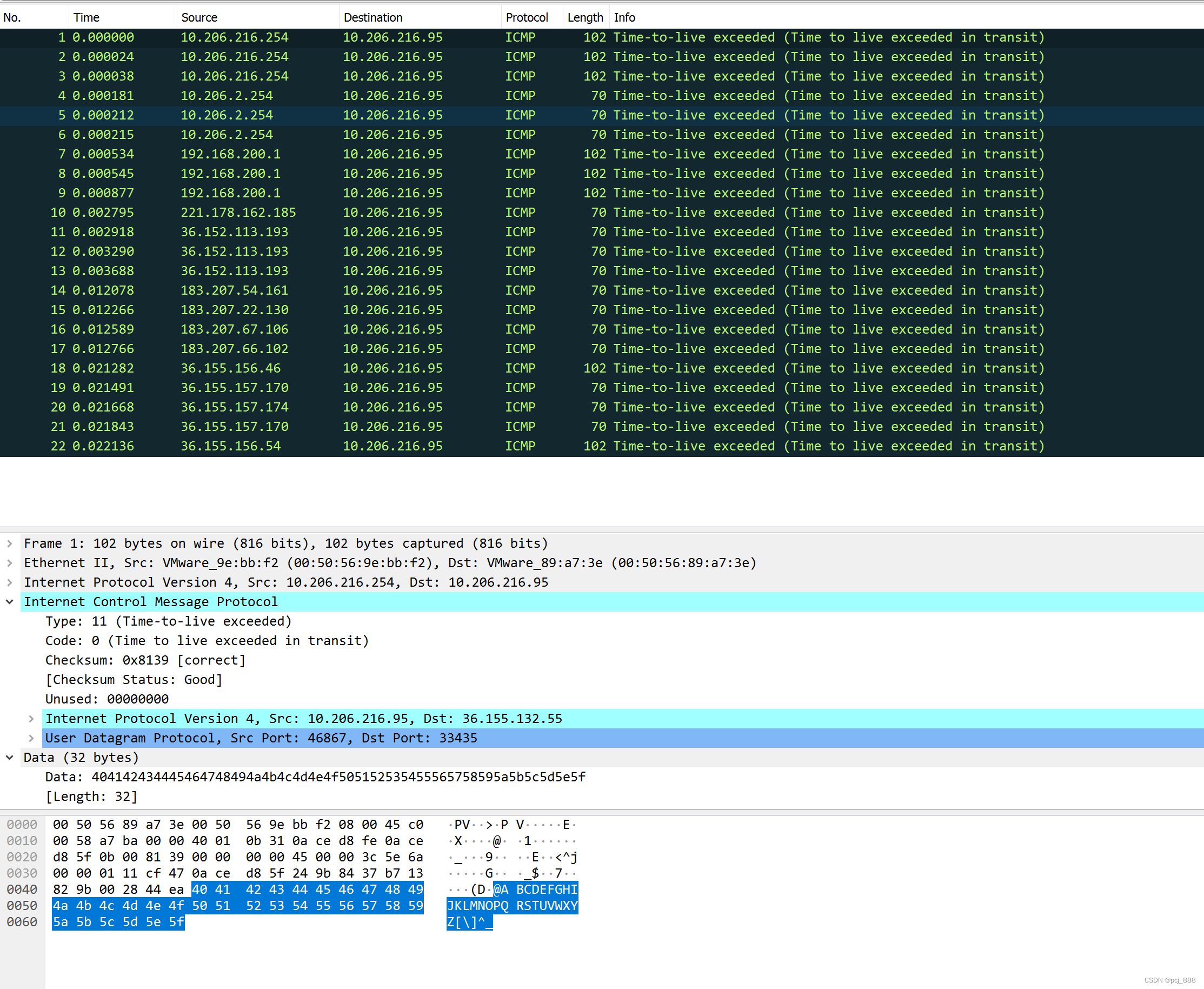Select the Checksum: 0x8139 field

pyautogui.click(x=145, y=660)
